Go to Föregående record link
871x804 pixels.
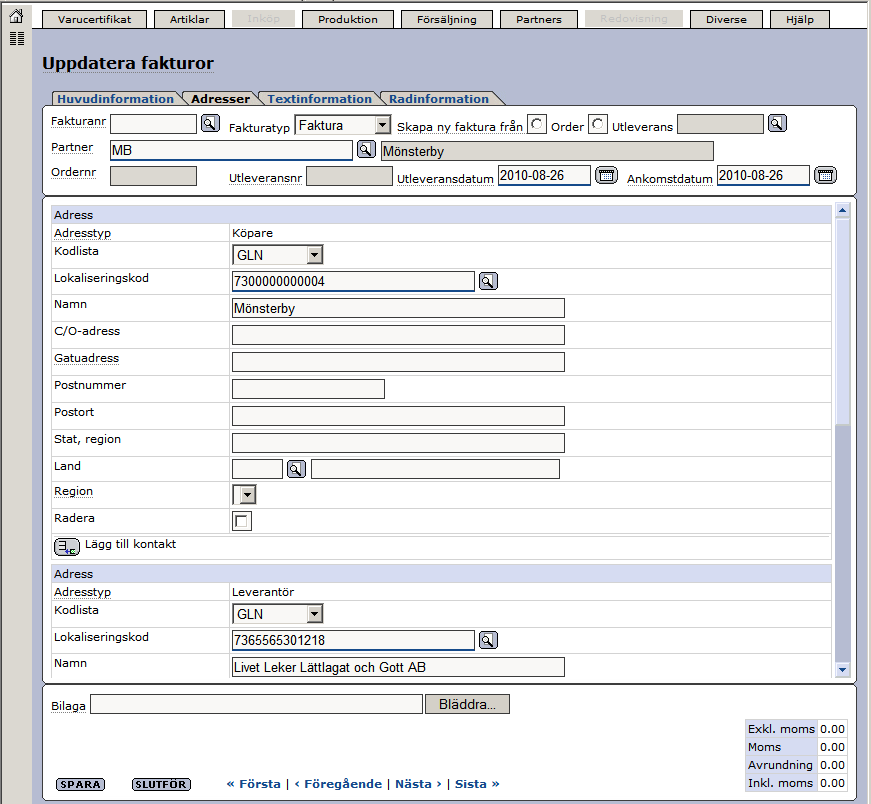coord(338,784)
